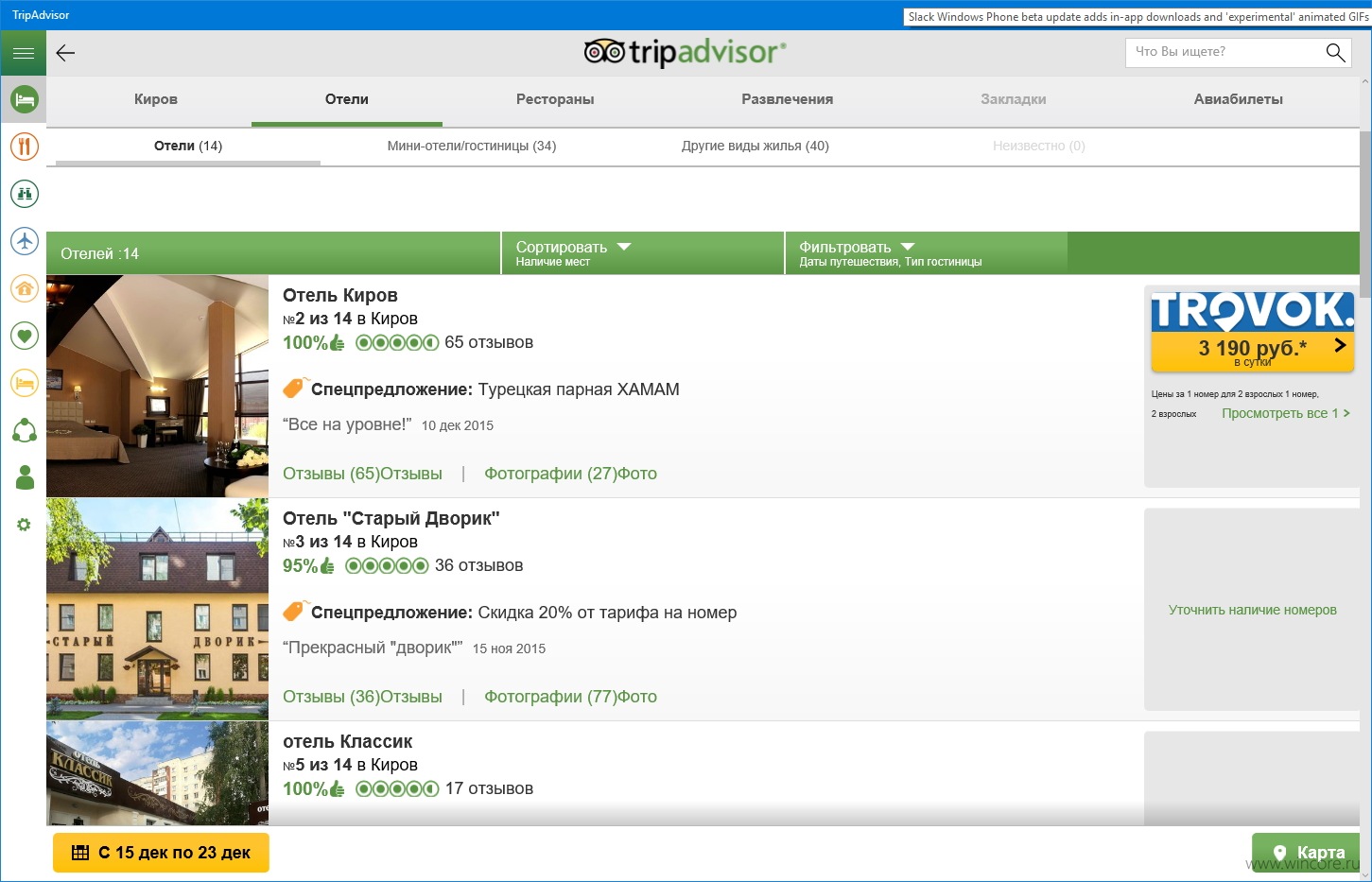Open vacation rentals house sidebar icon
Screen dimensions: 1372x882
[25, 288]
